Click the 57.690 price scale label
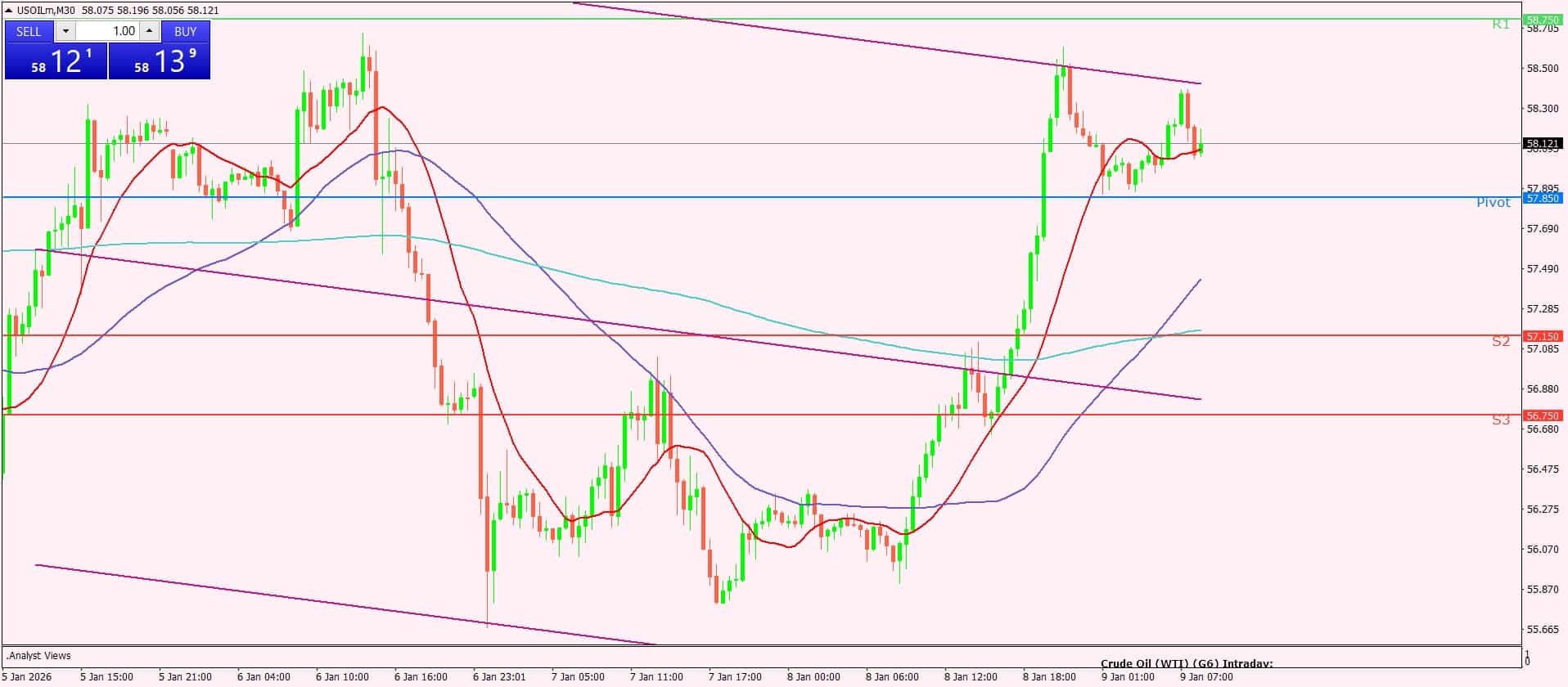Screen dimensions: 1568x687 pos(1543,229)
